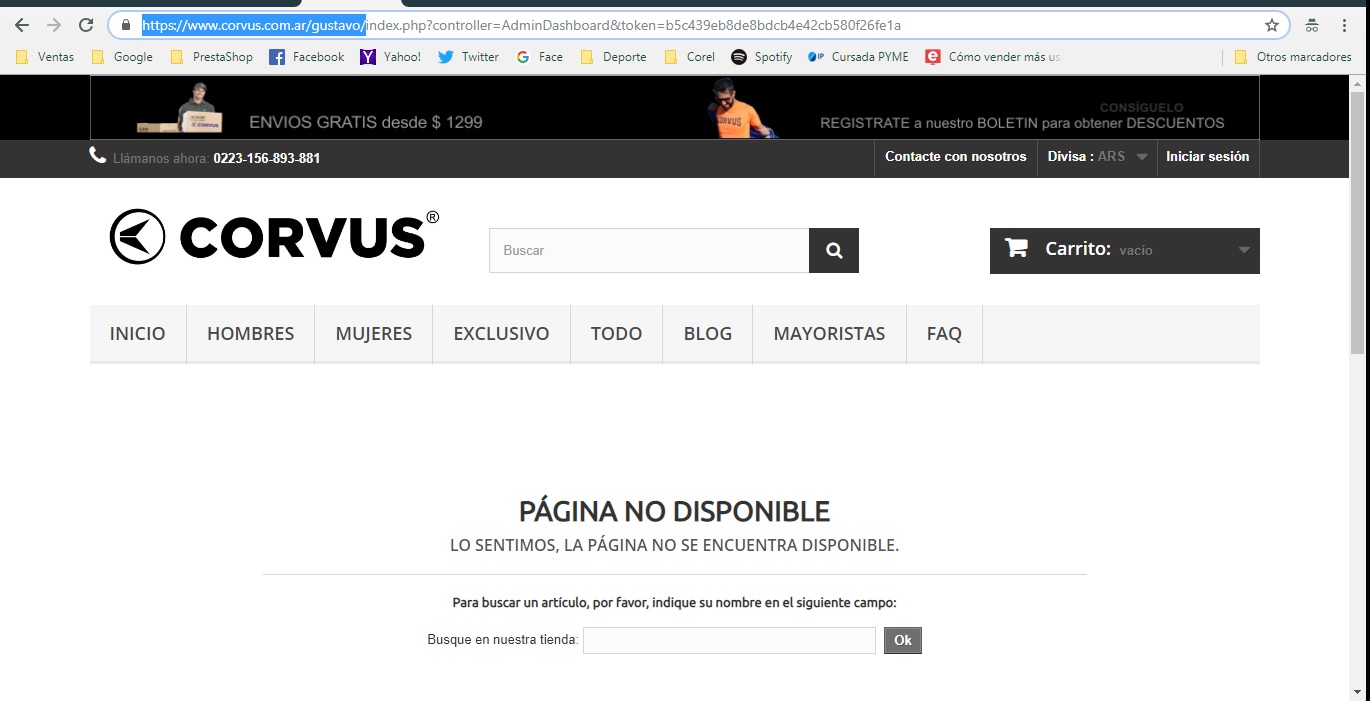The width and height of the screenshot is (1370, 701).
Task: Open the FAQ menu item
Action: point(945,334)
